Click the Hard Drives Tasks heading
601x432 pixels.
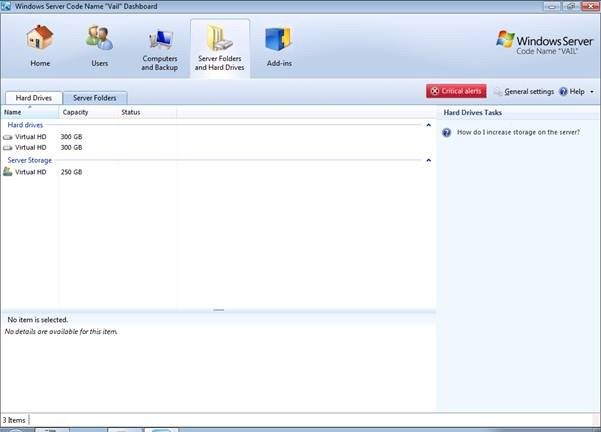473,113
